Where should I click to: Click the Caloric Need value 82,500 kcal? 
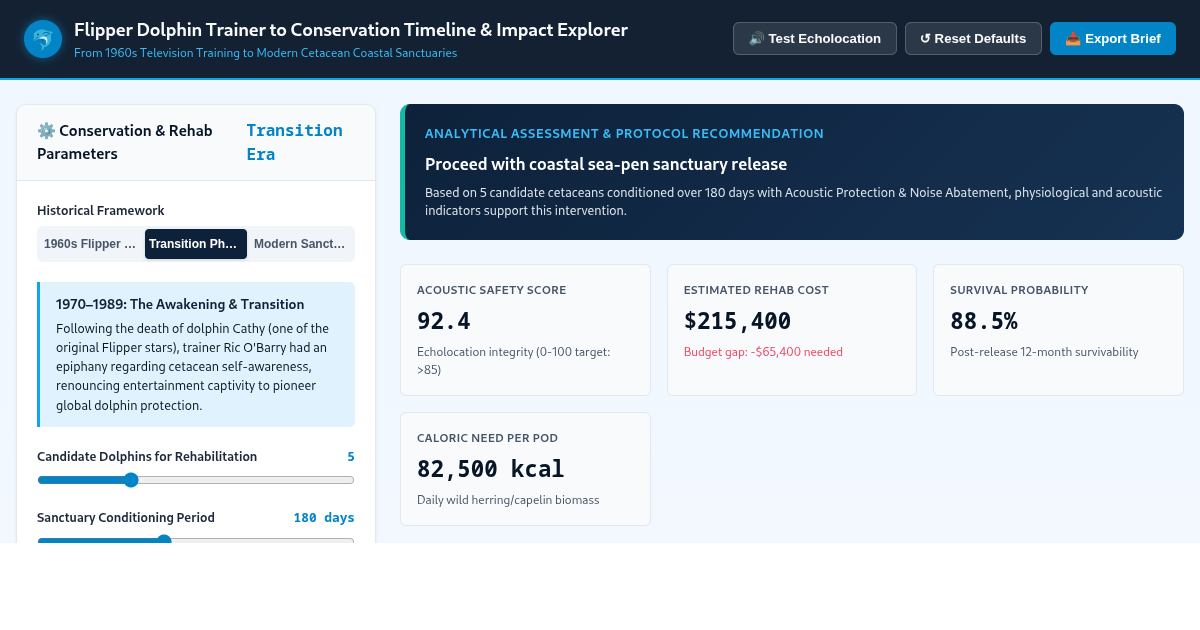pyautogui.click(x=491, y=469)
